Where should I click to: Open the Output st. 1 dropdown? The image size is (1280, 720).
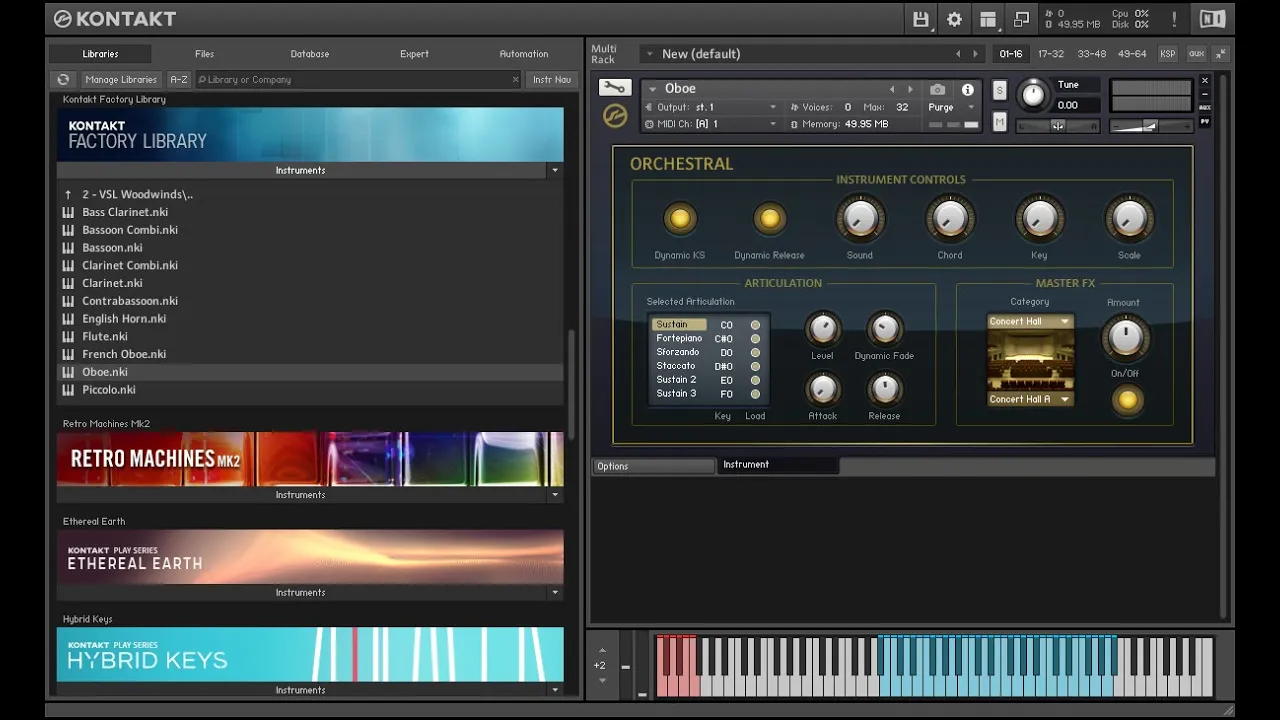tap(711, 107)
